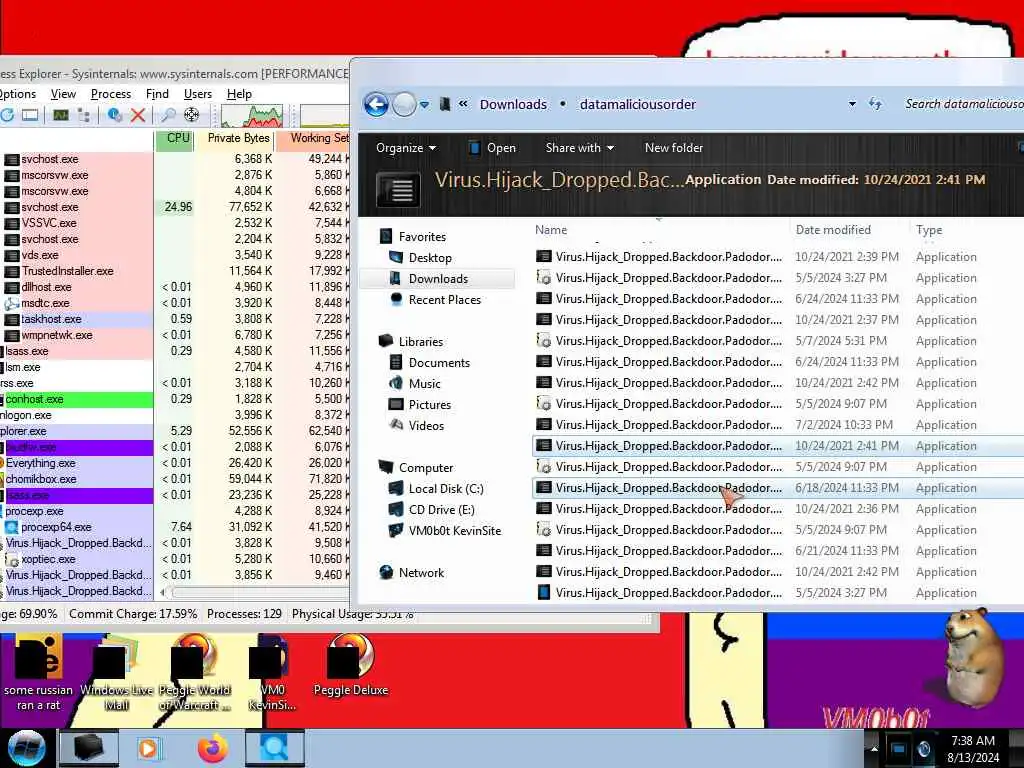Click the Process Explorer magnifier icon on taskbar

click(275, 748)
